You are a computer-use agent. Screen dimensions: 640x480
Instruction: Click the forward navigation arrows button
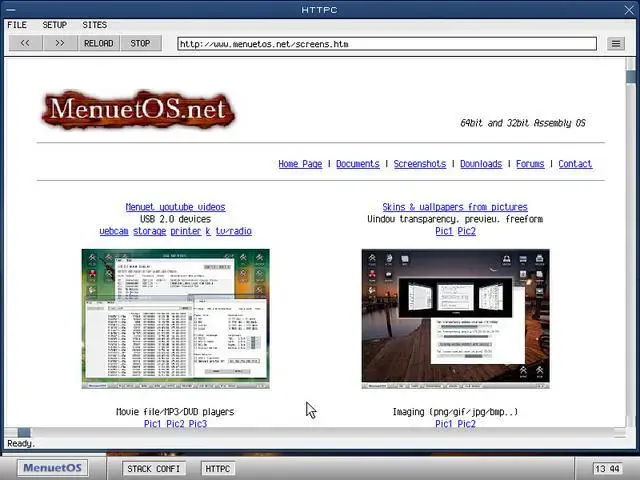pyautogui.click(x=60, y=43)
